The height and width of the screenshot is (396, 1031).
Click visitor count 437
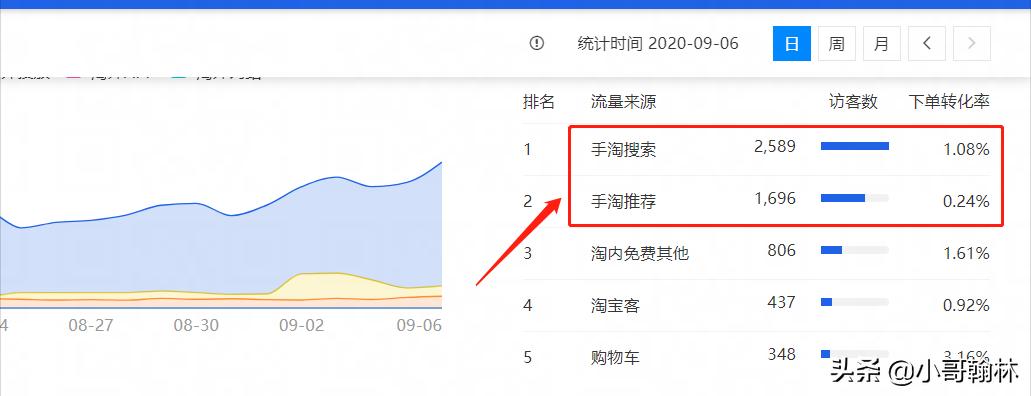point(781,302)
